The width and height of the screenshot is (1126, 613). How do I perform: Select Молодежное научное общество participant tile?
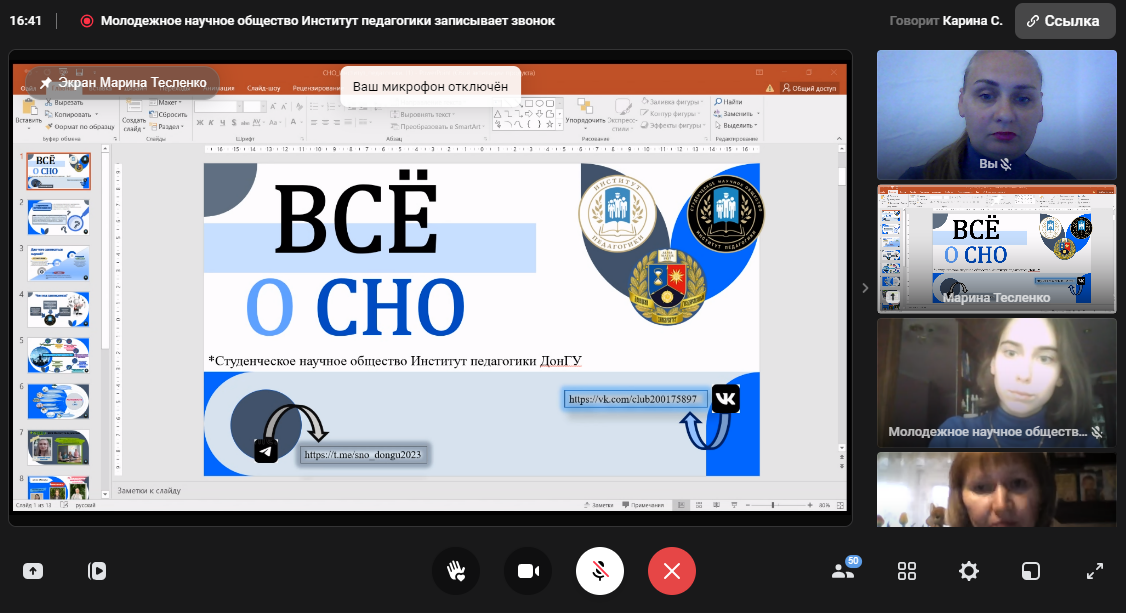(x=996, y=383)
